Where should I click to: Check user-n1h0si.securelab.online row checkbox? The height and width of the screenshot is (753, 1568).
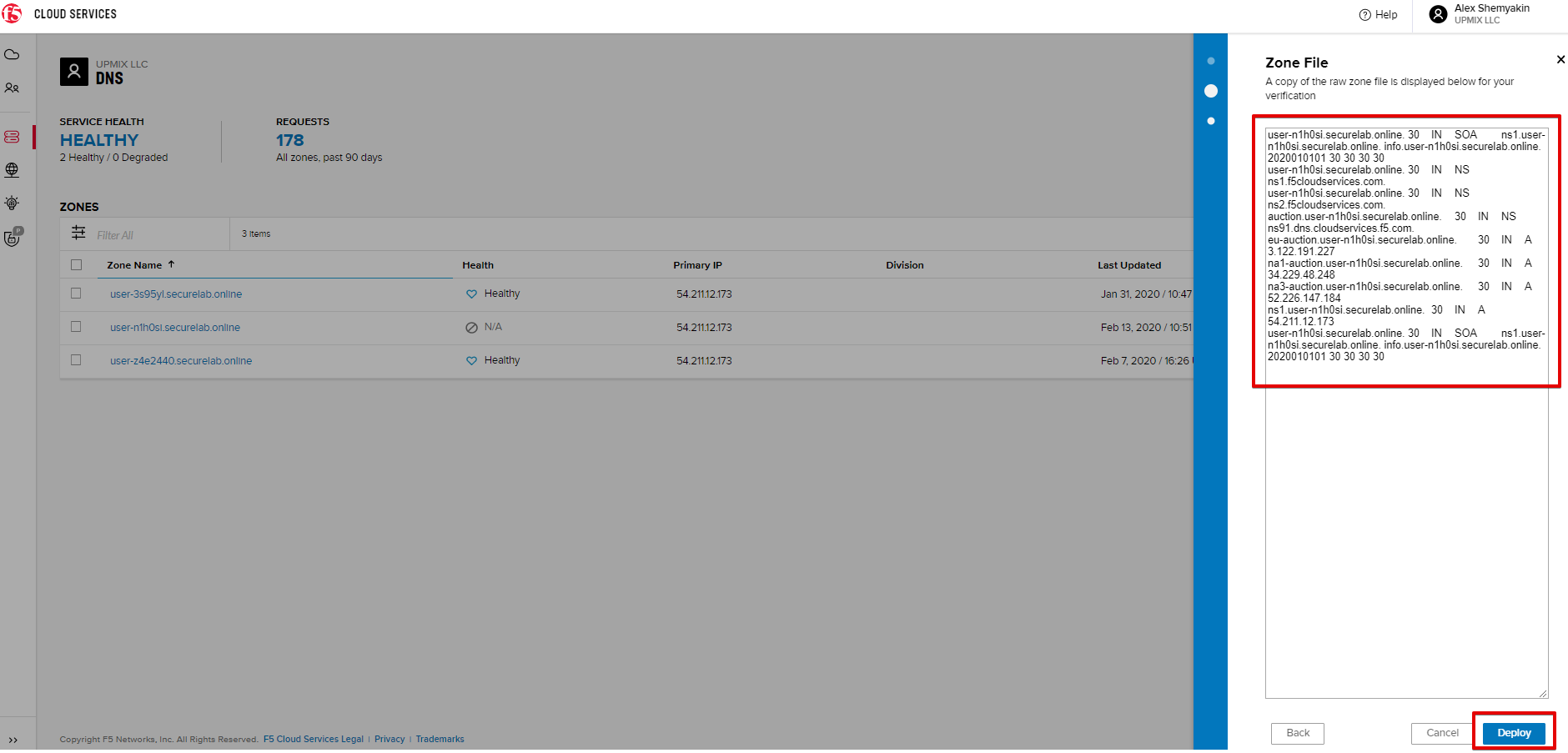pos(76,327)
